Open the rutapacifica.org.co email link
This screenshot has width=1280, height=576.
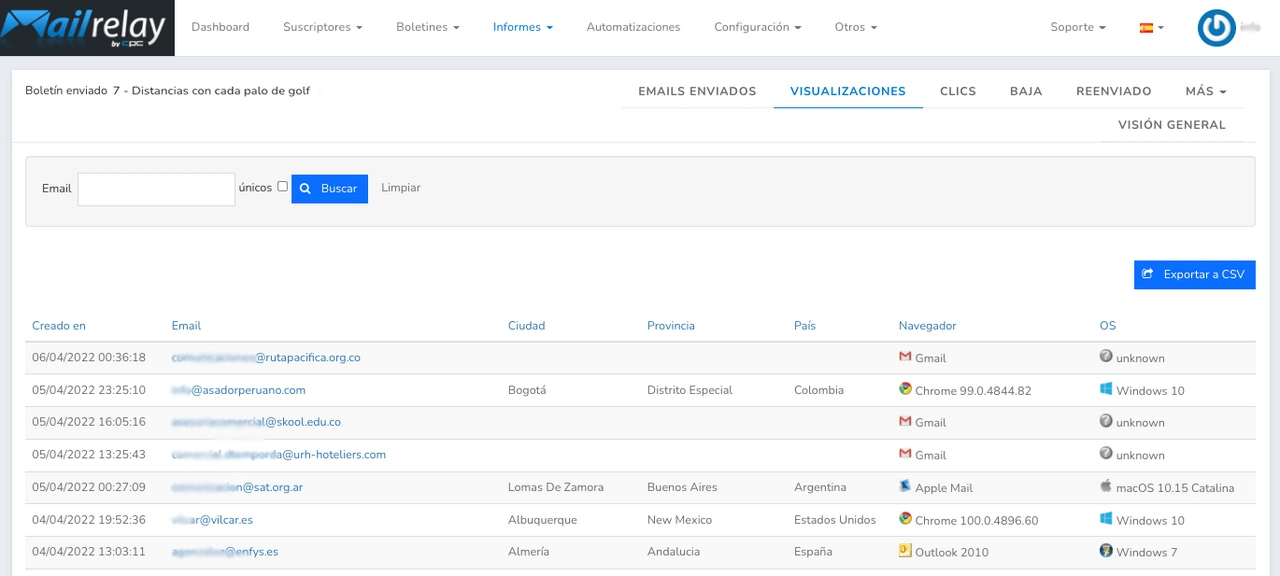266,358
